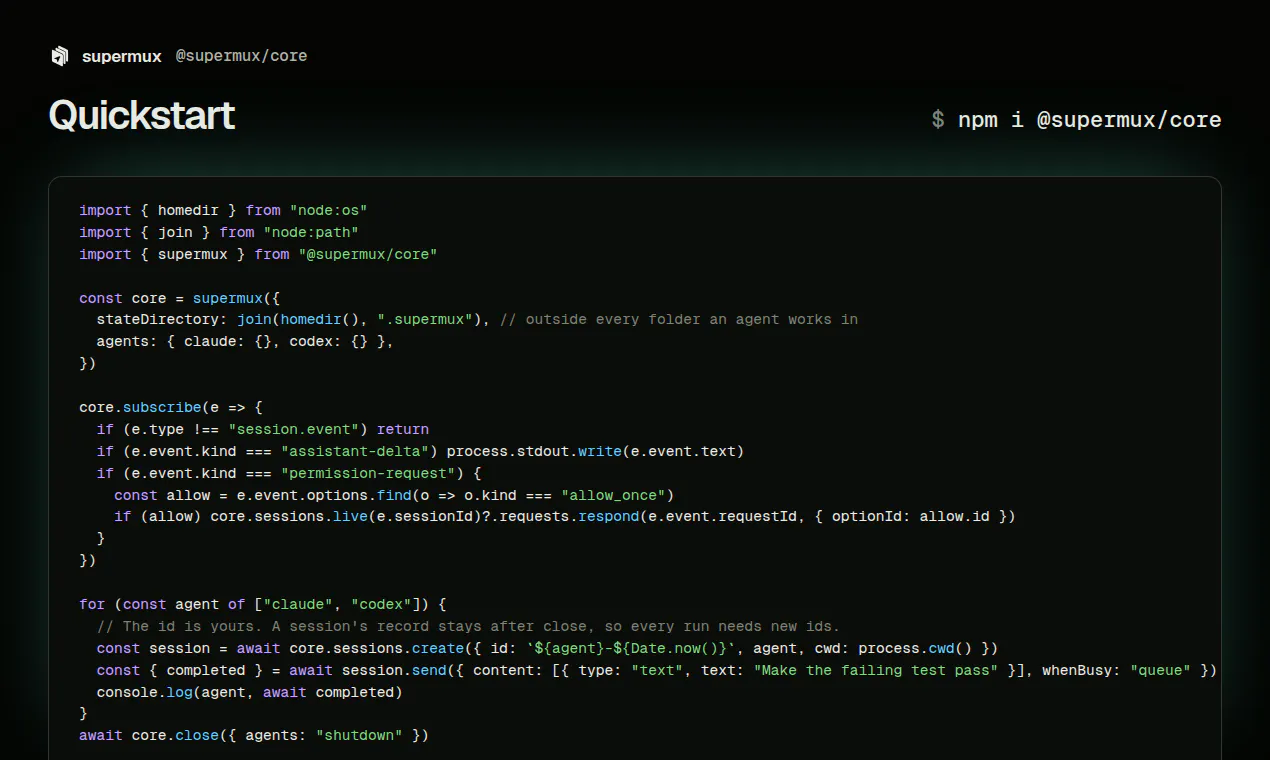Click the @supermux/core package label

(x=241, y=56)
